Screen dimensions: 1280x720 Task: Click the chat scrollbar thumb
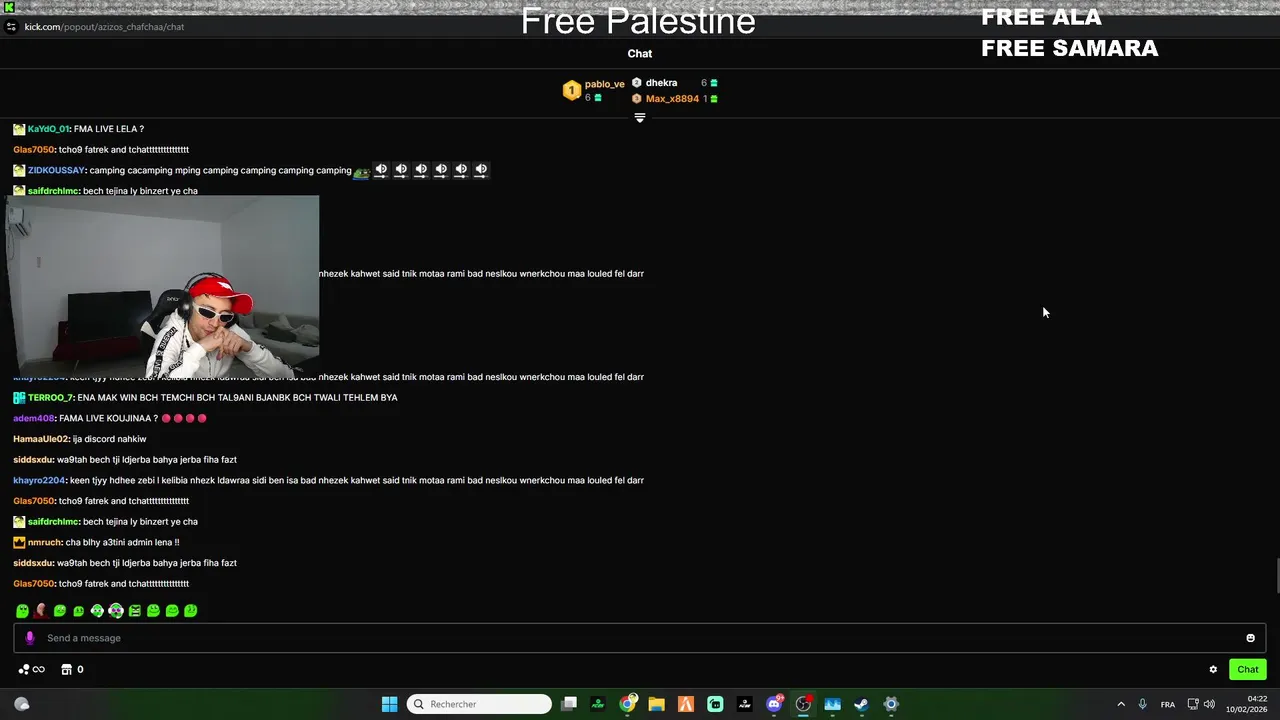1276,576
